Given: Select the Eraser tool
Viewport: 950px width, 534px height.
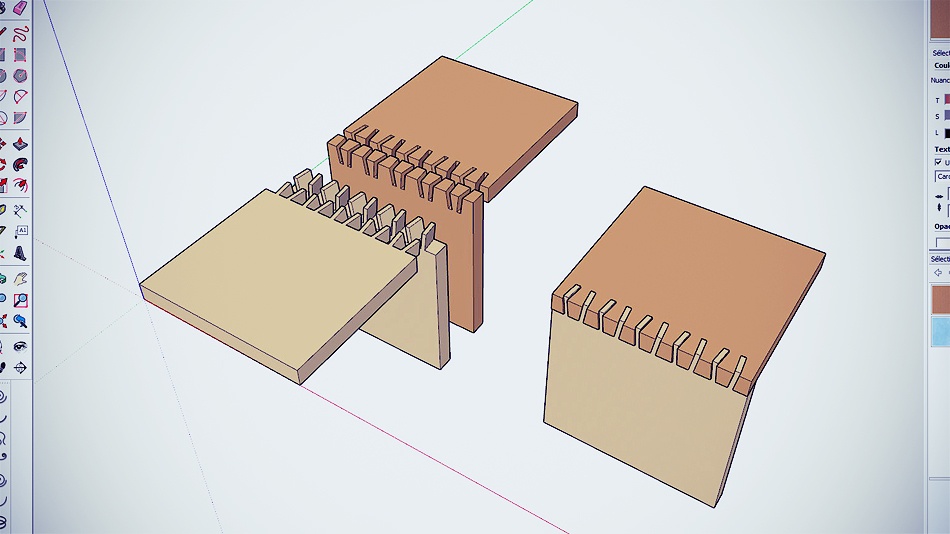Looking at the screenshot, I should pos(21,8).
